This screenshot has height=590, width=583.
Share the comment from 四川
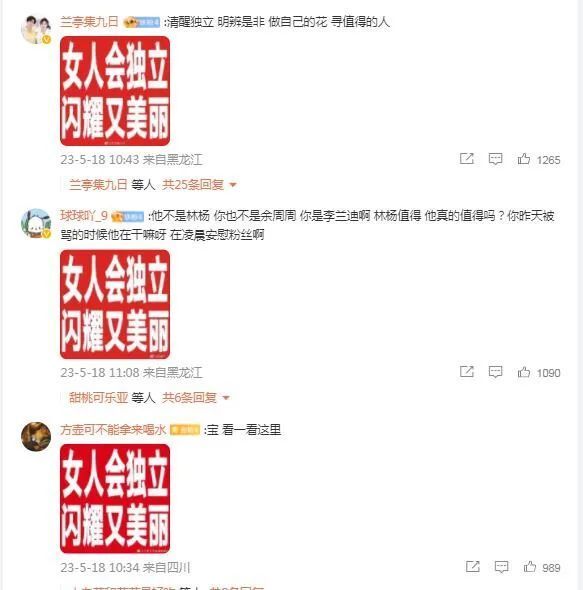coord(473,566)
